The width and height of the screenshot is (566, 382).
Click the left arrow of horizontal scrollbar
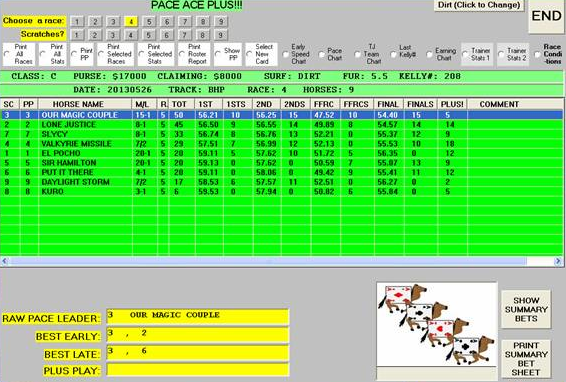(x=4, y=261)
